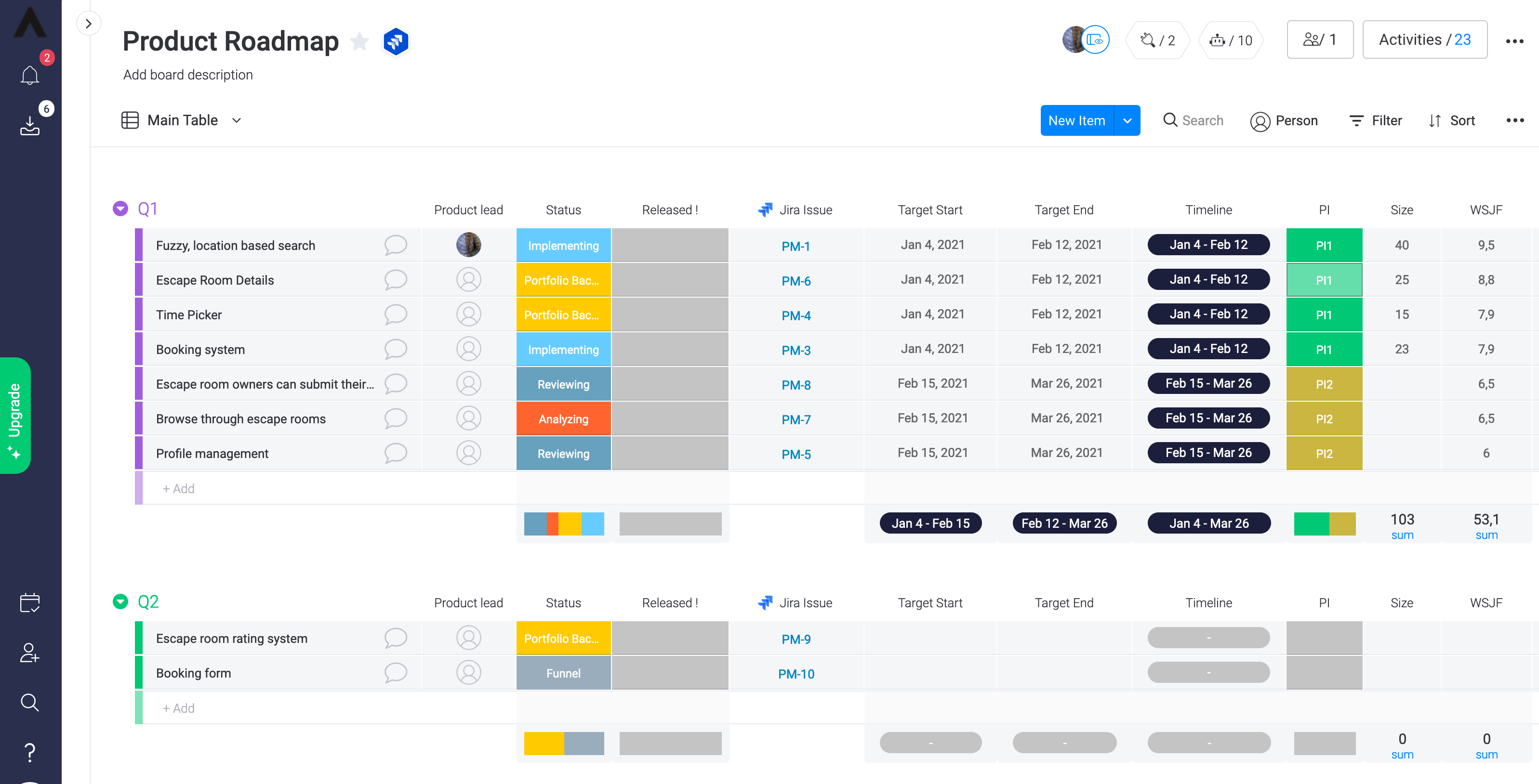Expand the left navigation panel arrow
The width and height of the screenshot is (1539, 784).
tap(89, 24)
